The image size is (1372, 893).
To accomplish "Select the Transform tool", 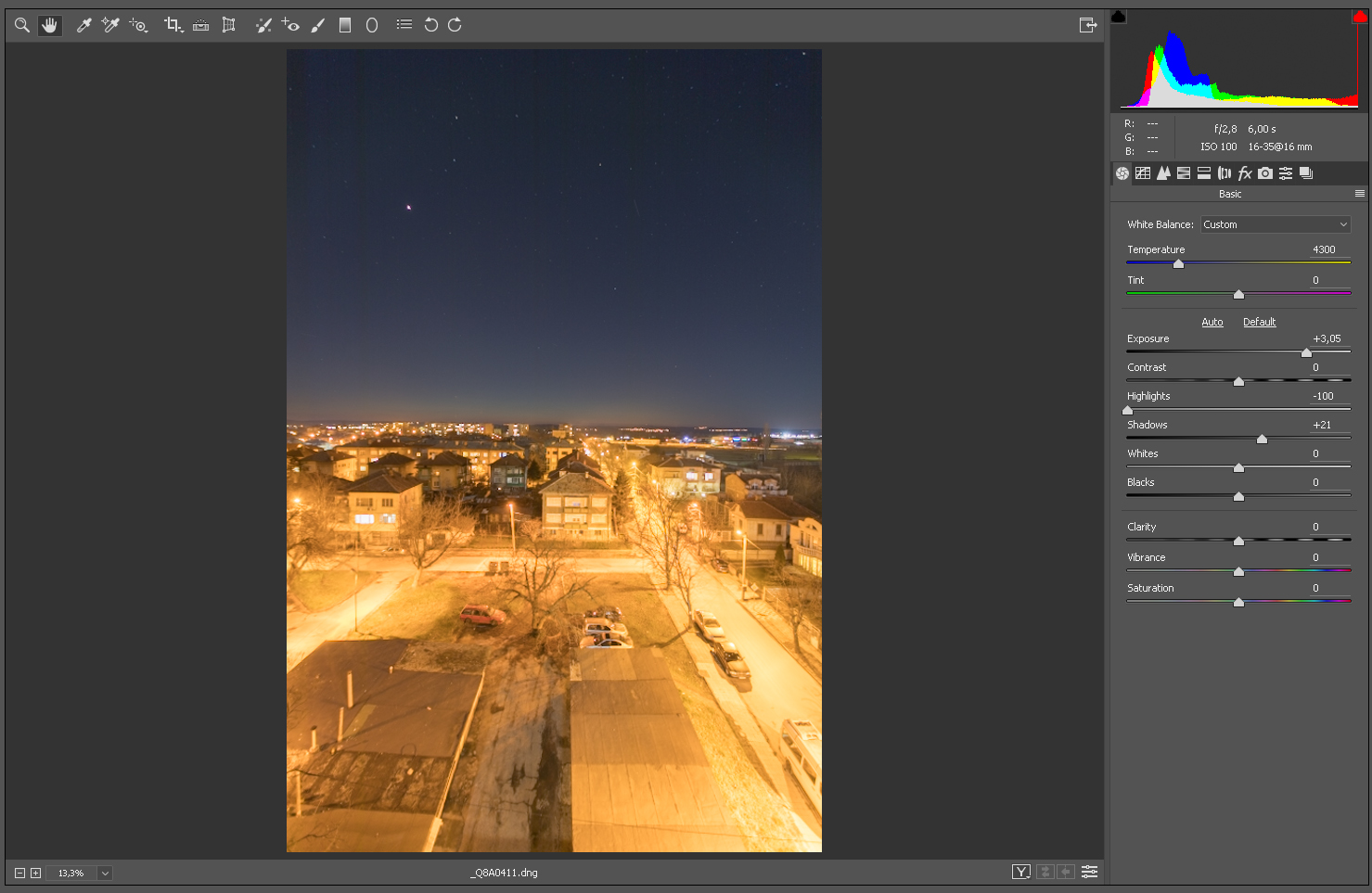I will click(228, 25).
